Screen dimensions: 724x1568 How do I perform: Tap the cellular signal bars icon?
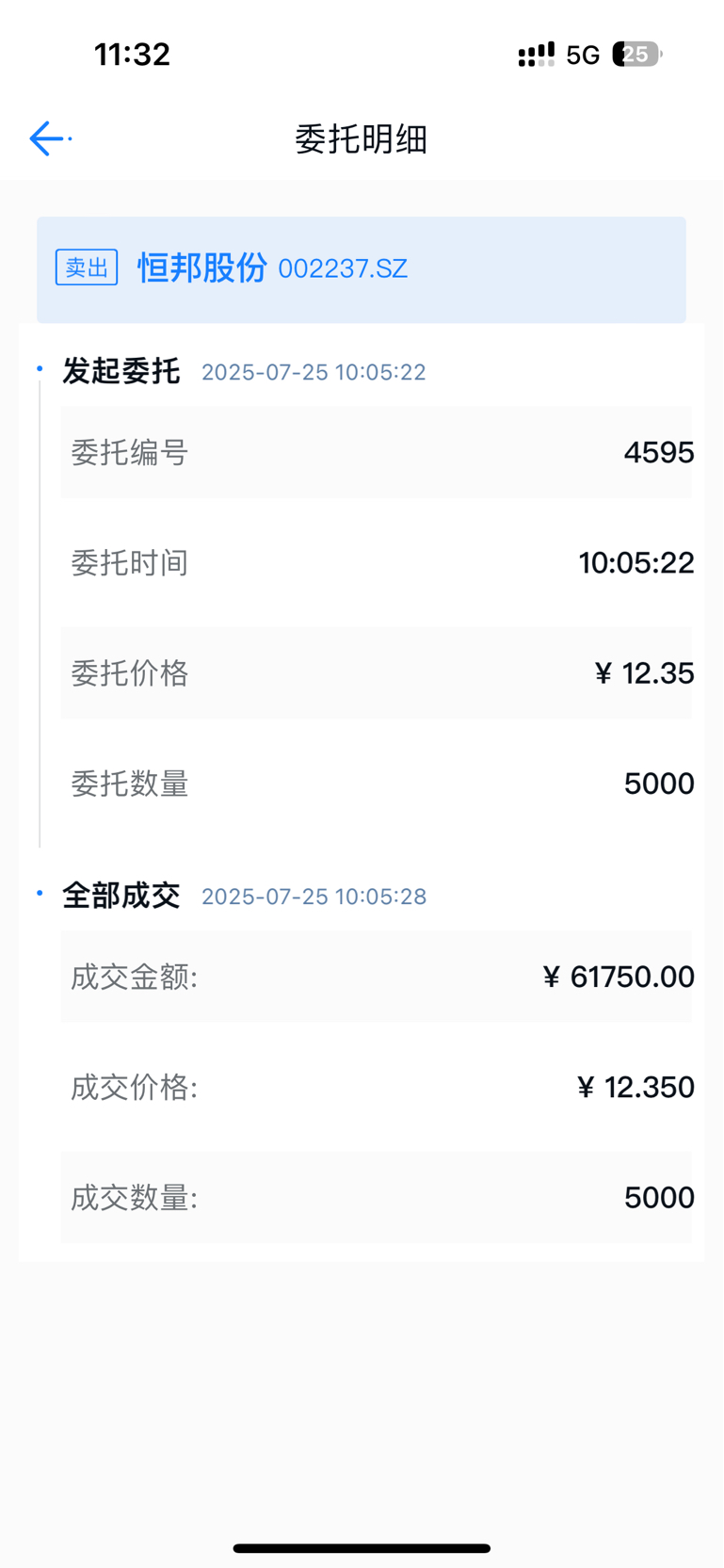click(x=536, y=55)
